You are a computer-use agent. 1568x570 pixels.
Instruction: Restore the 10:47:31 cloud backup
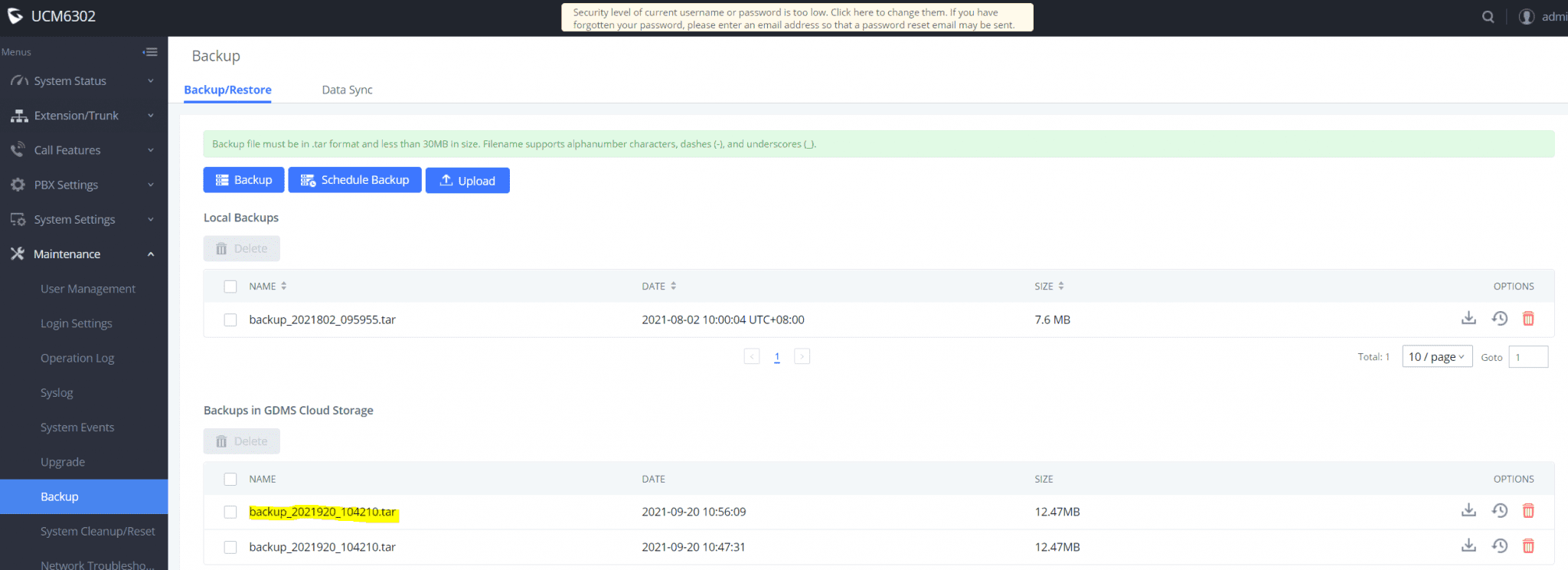point(1499,546)
